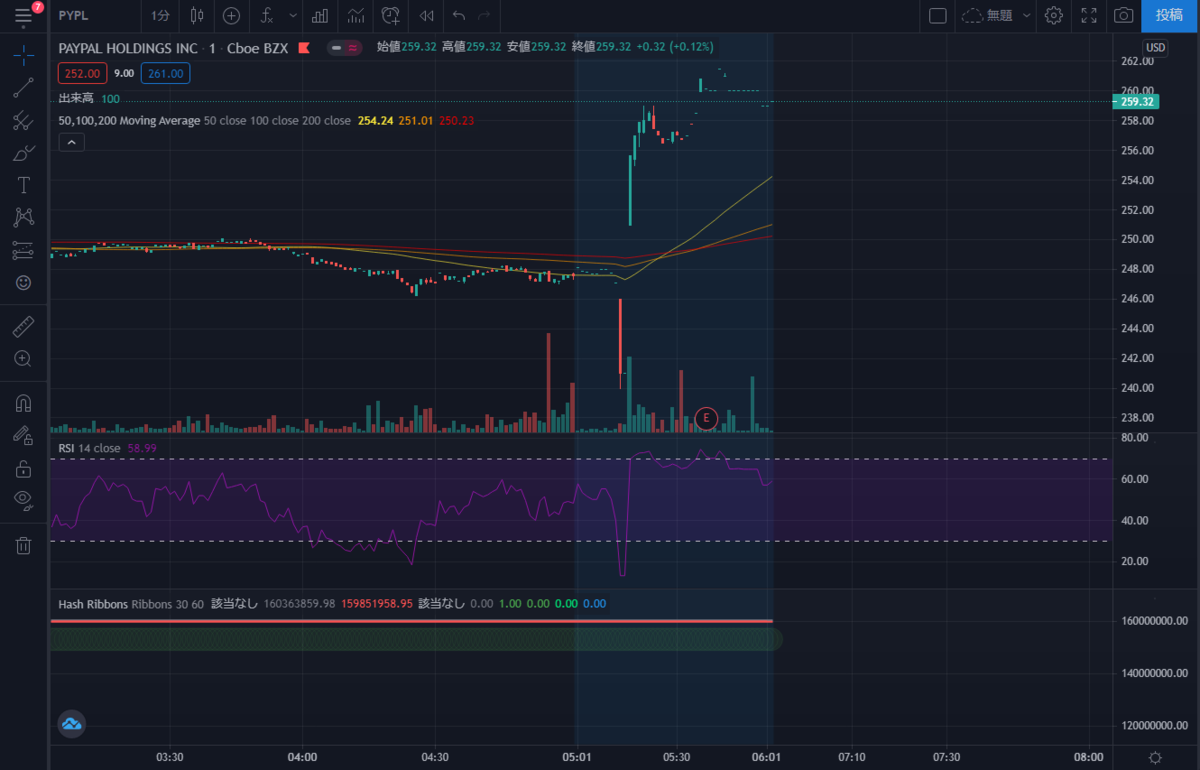
Task: Open the fx indicators dialog
Action: pyautogui.click(x=267, y=15)
